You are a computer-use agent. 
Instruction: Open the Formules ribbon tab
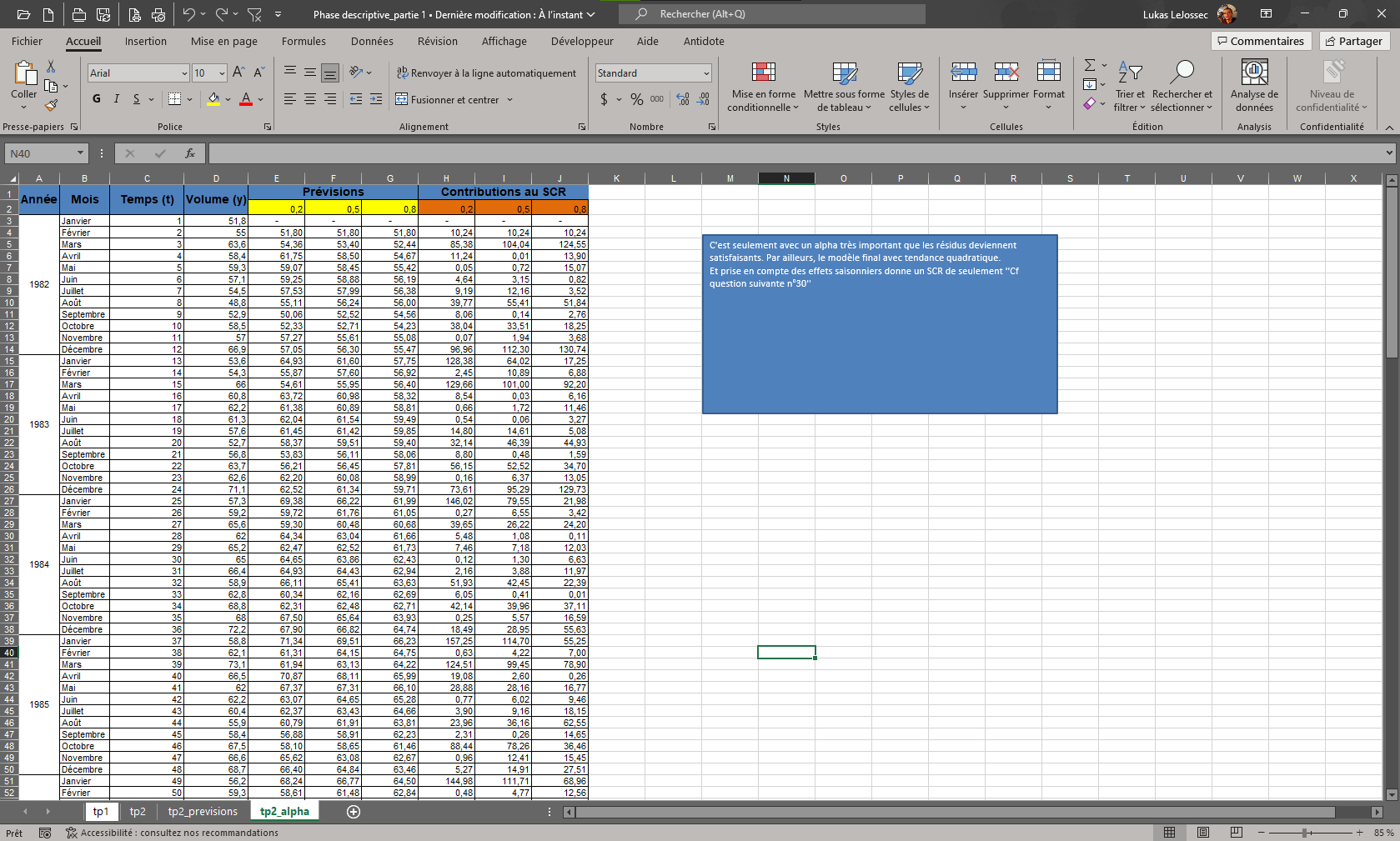click(304, 41)
